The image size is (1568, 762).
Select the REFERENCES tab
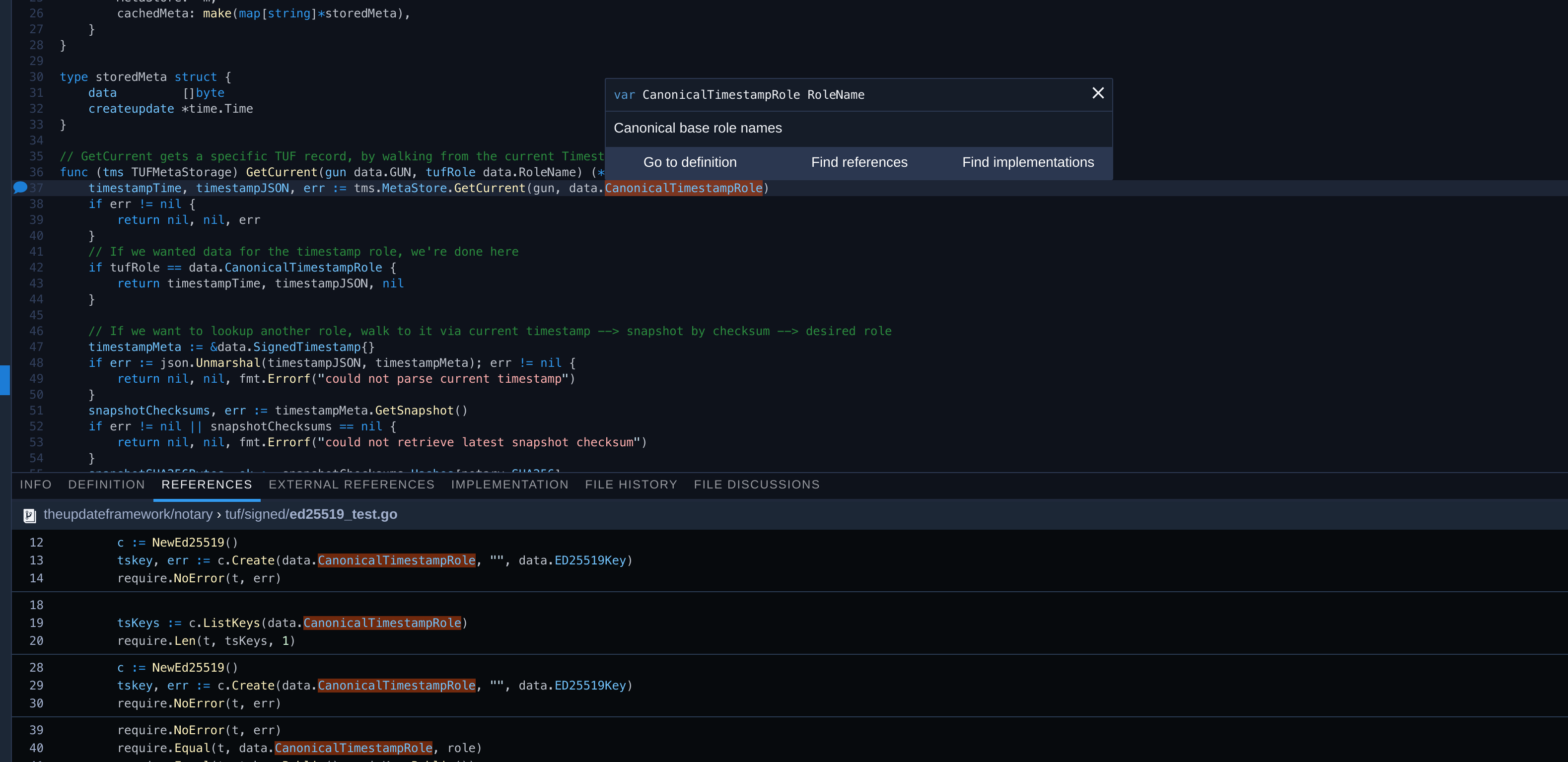[x=207, y=485]
